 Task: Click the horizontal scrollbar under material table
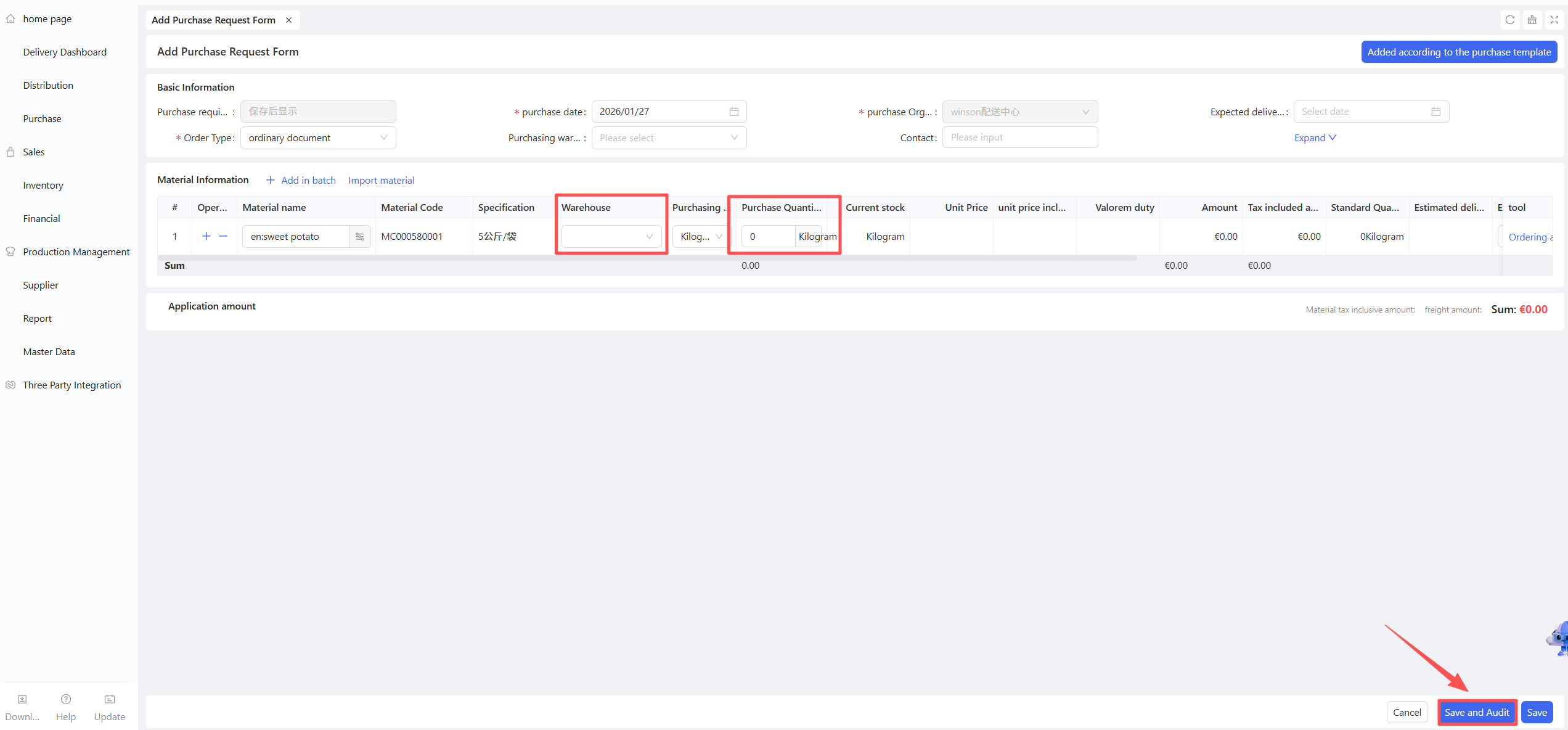click(647, 258)
